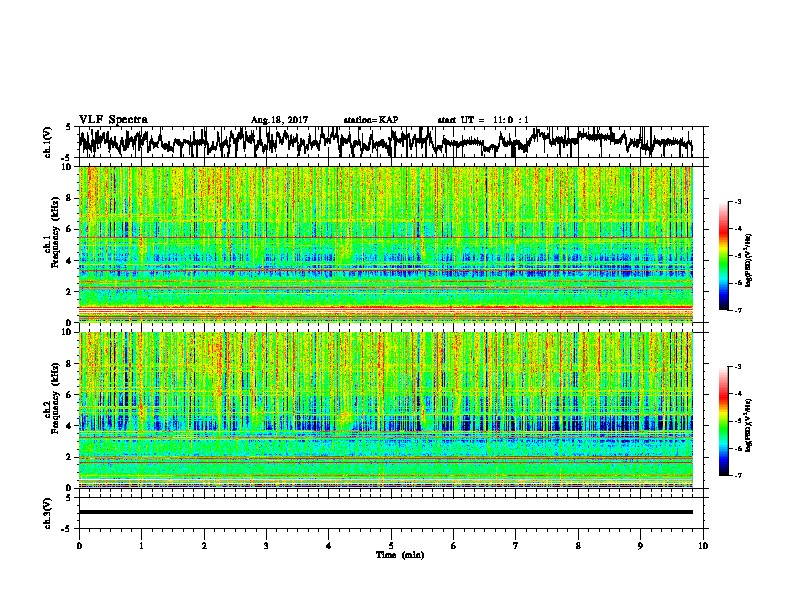Click the ch.2 color scale bar
This screenshot has height=612, width=792.
pyautogui.click(x=724, y=421)
